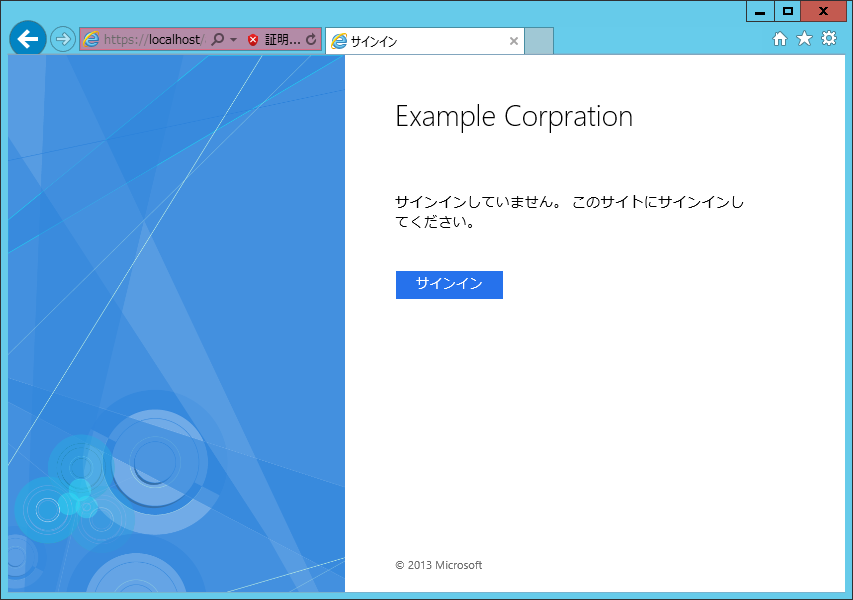
Task: Go to Home page icon
Action: tap(780, 39)
